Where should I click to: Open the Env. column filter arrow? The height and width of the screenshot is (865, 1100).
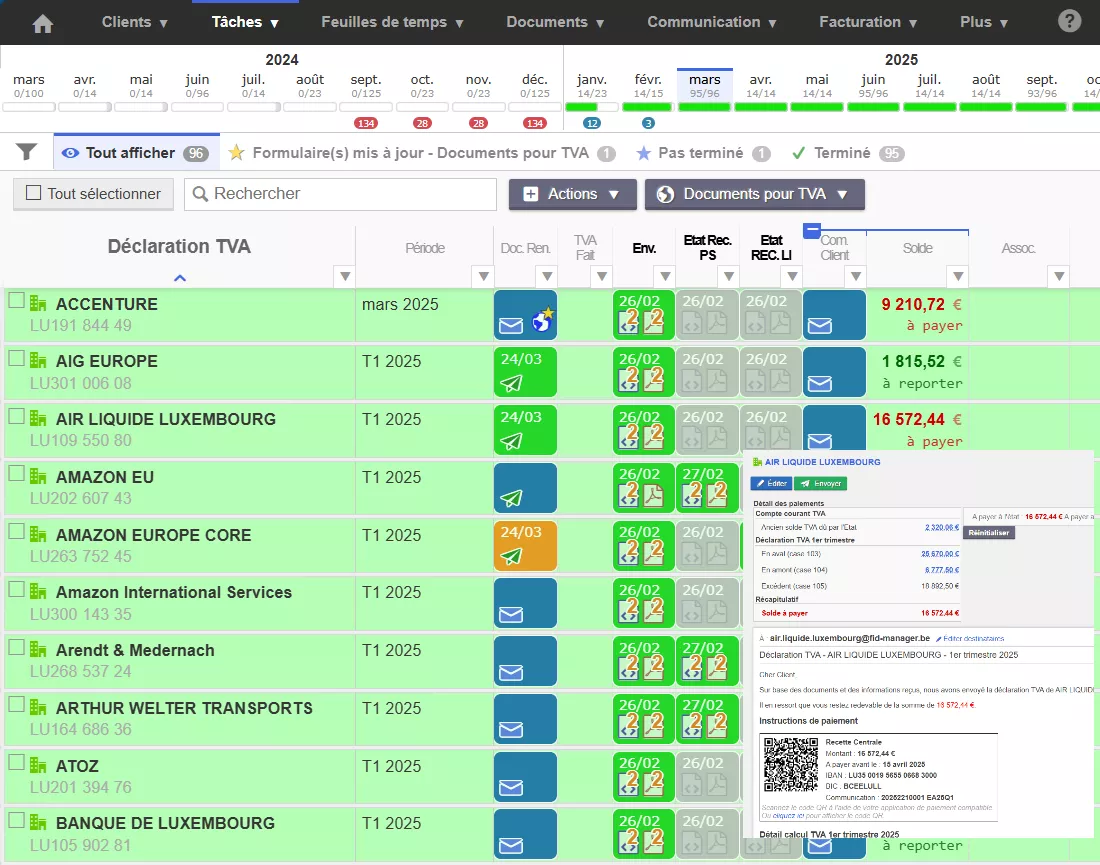click(x=666, y=276)
